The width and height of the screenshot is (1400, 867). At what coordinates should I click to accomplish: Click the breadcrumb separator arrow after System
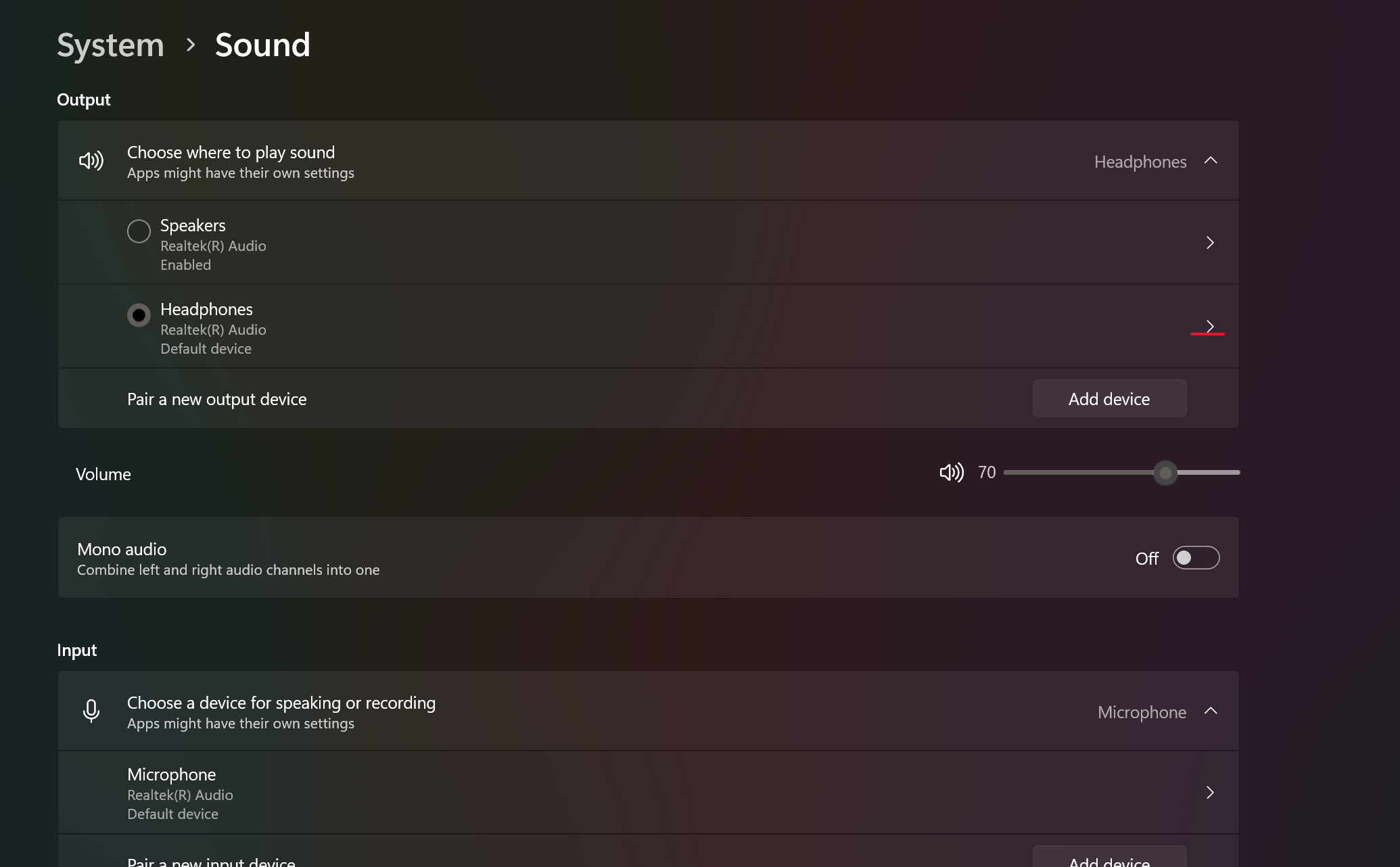191,45
